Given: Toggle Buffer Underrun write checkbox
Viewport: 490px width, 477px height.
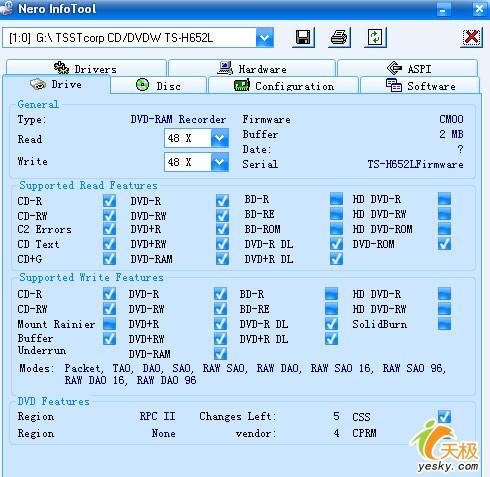Looking at the screenshot, I should coord(109,339).
